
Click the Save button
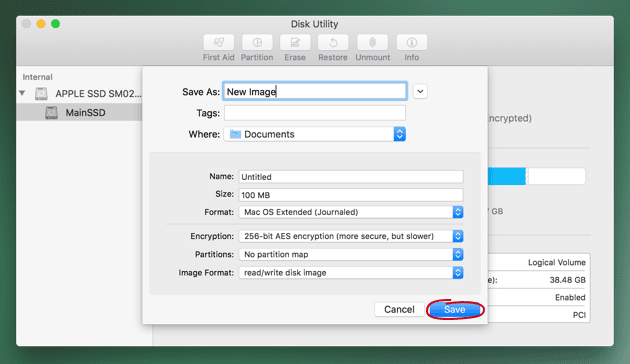pyautogui.click(x=454, y=310)
